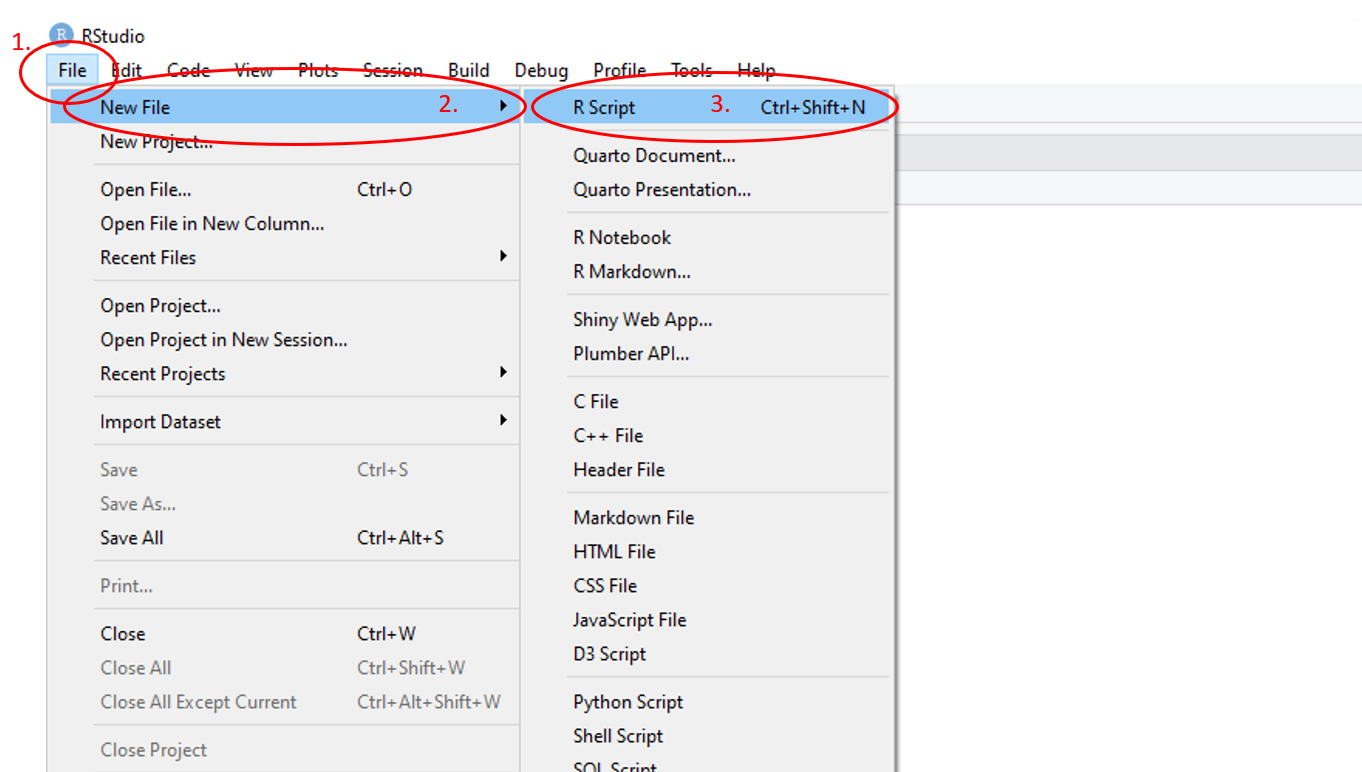Viewport: 1362px width, 772px height.
Task: Open the Edit menu
Action: pyautogui.click(x=126, y=70)
